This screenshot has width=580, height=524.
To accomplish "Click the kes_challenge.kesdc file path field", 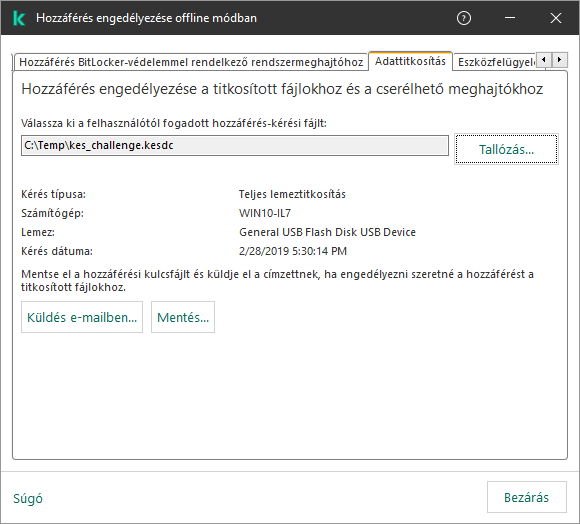I will [x=235, y=145].
